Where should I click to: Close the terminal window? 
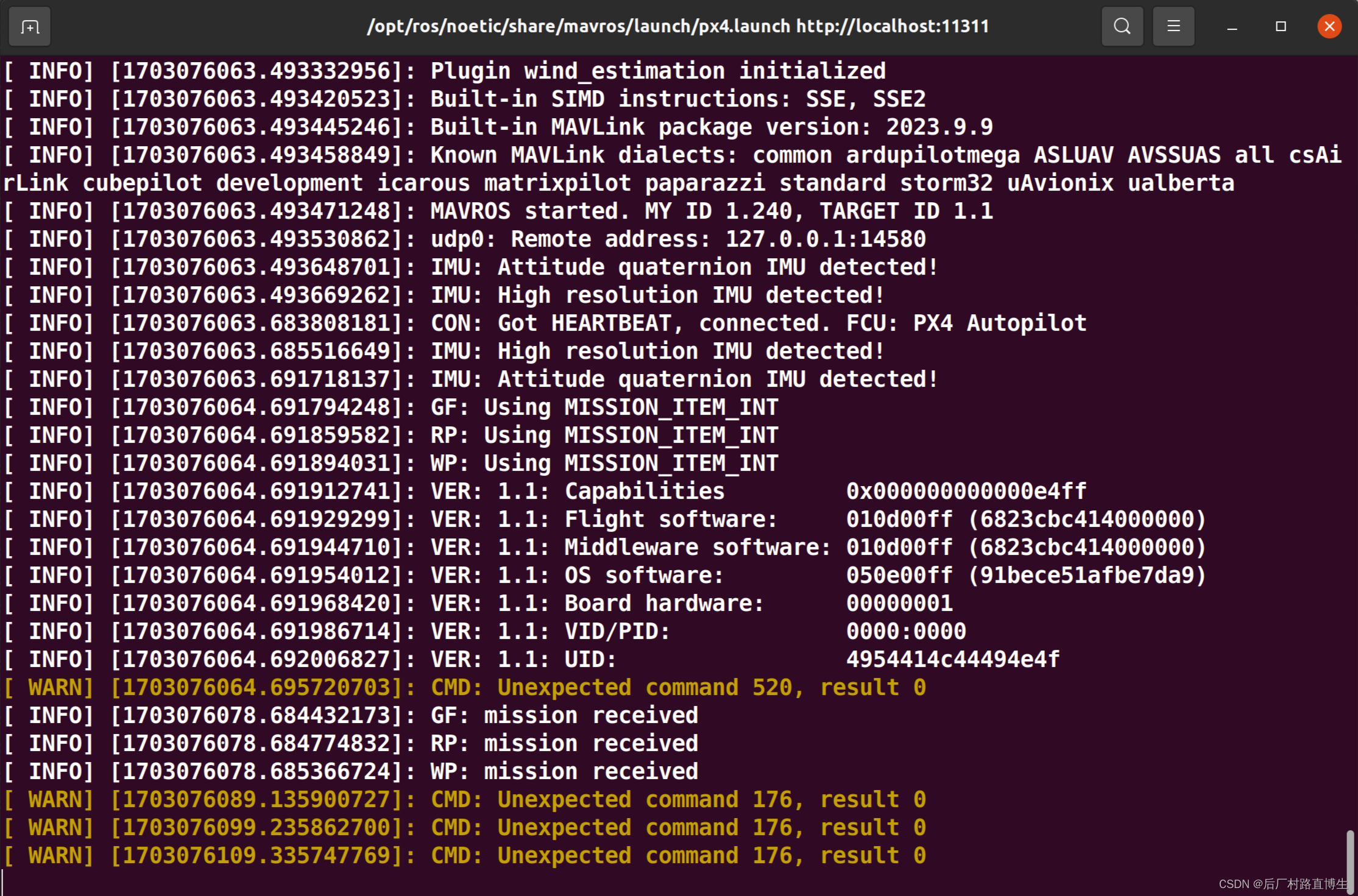1329,27
